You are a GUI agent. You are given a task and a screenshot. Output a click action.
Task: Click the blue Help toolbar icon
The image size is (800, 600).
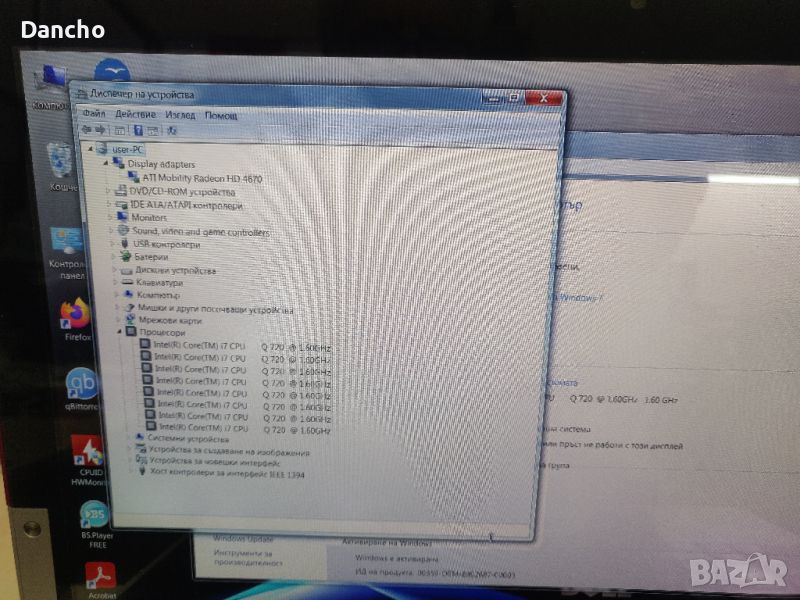[x=138, y=131]
